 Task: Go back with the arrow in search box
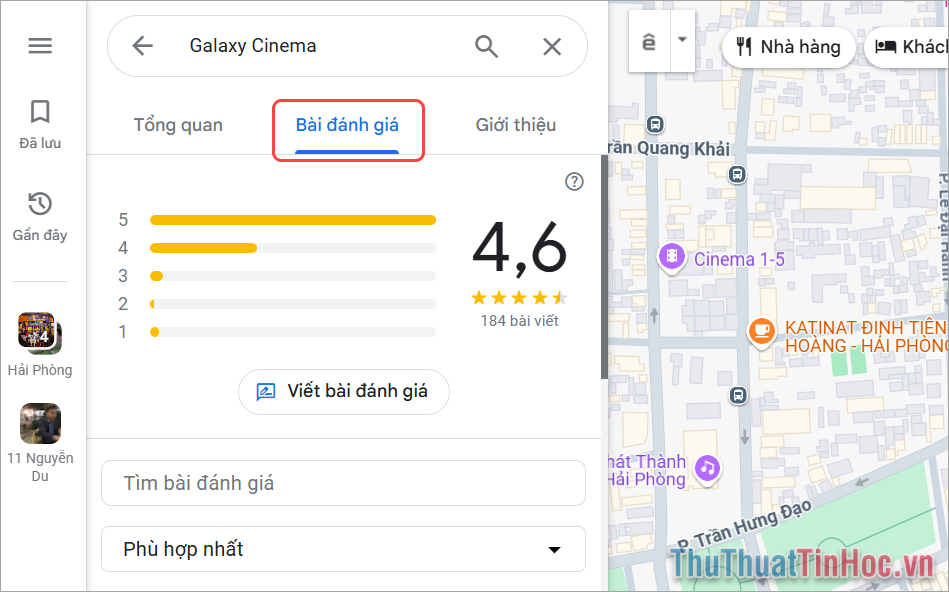coord(143,46)
